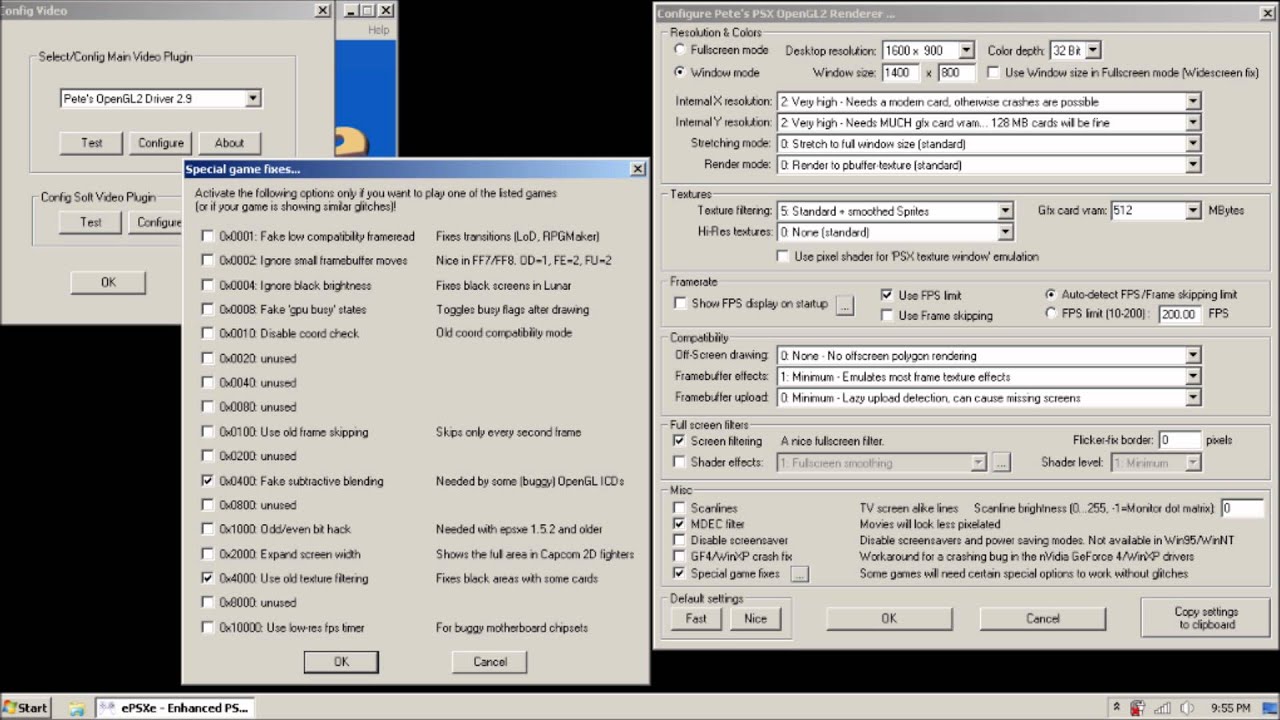Open the Special game fixes '...' button

tap(799, 574)
